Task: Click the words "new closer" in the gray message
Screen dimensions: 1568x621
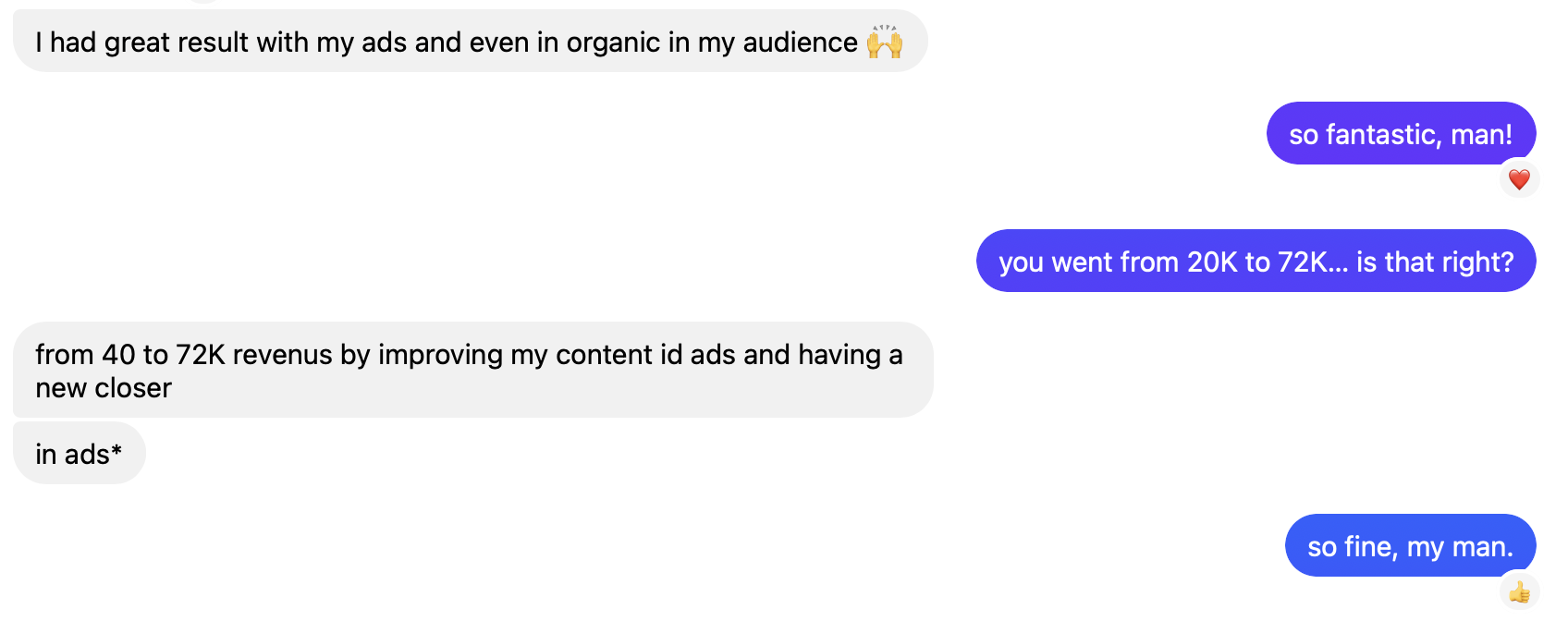Action: pyautogui.click(x=104, y=388)
